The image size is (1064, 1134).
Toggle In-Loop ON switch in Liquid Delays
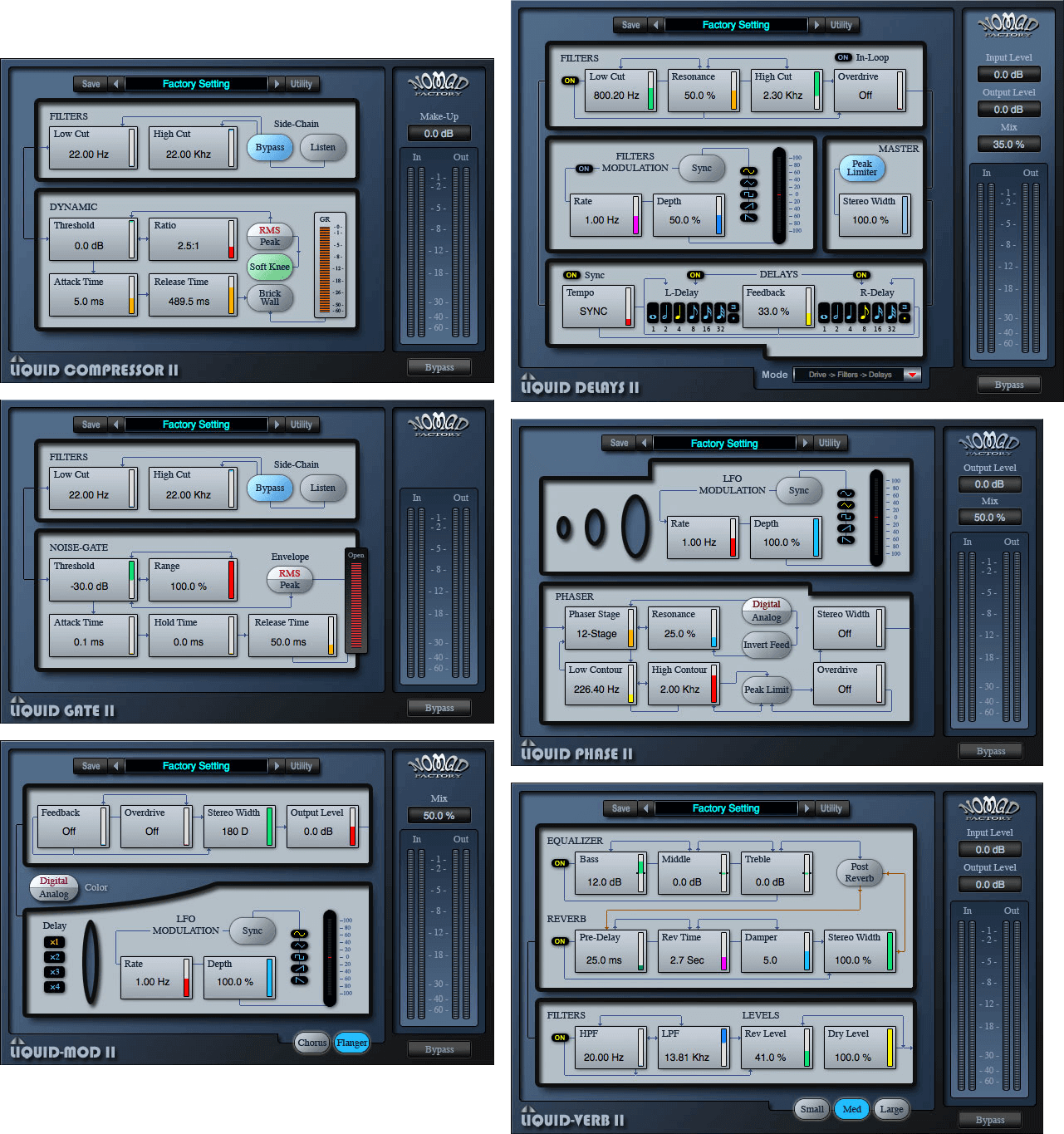(843, 57)
